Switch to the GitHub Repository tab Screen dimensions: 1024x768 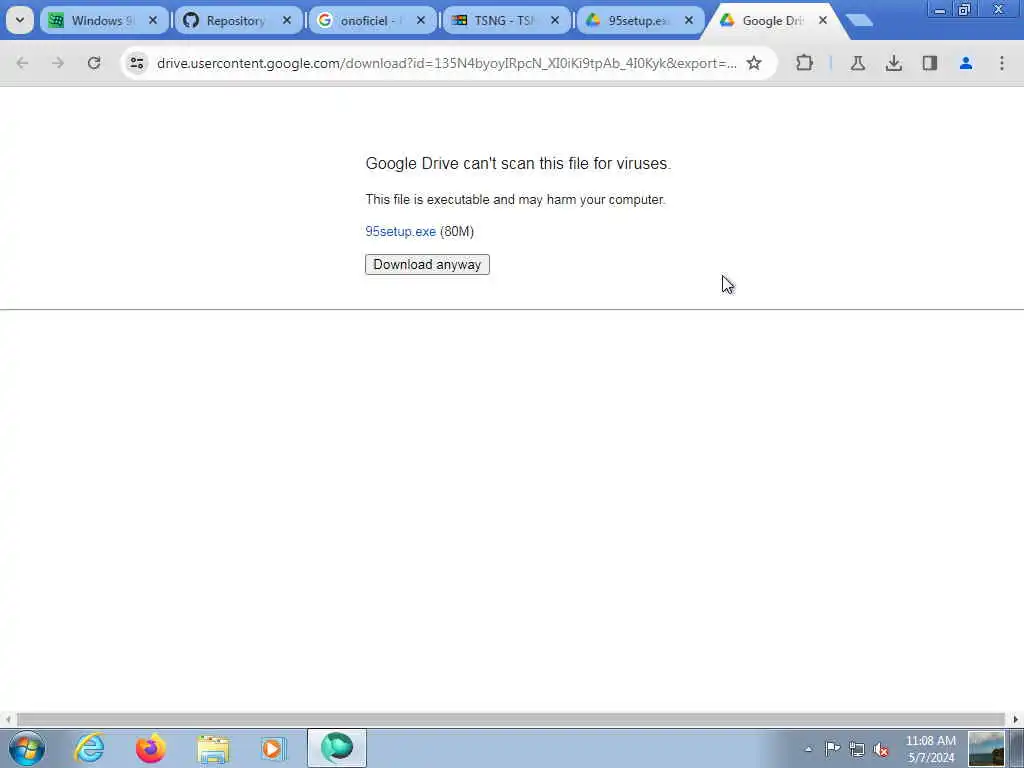point(238,21)
